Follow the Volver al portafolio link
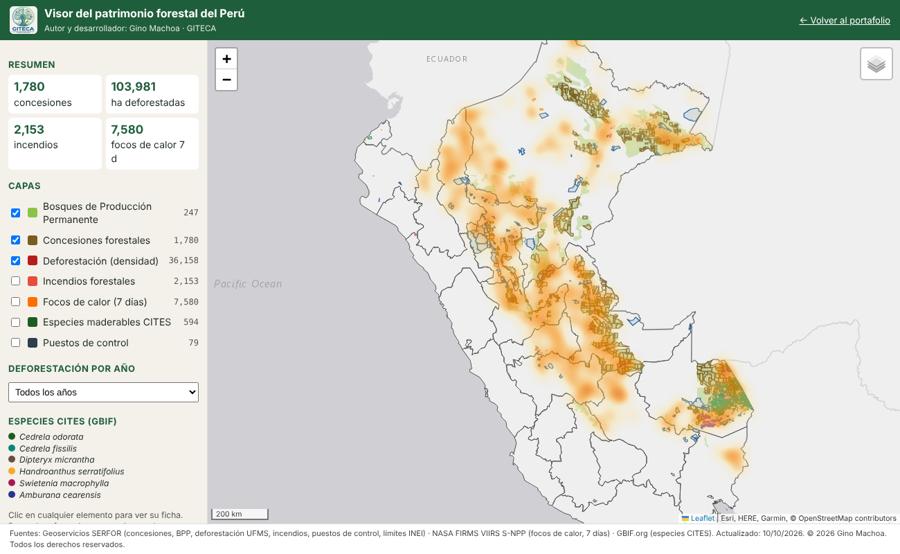The image size is (900, 554). click(x=844, y=20)
